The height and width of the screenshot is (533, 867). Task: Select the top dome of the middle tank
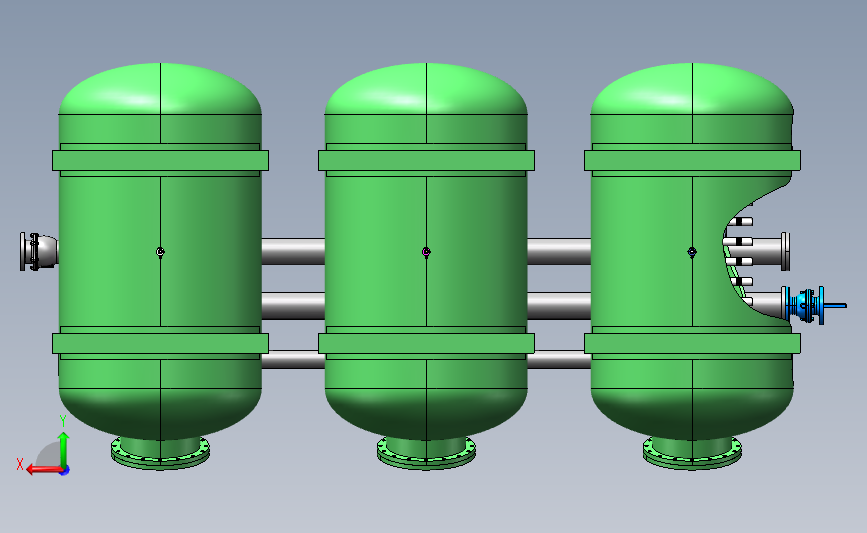pyautogui.click(x=426, y=88)
